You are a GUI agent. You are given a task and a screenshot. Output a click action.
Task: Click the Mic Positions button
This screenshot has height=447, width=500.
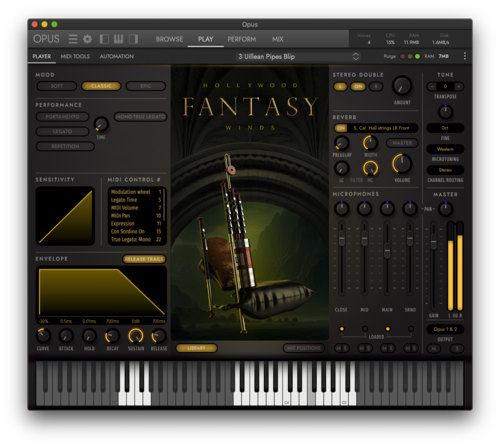(x=303, y=348)
